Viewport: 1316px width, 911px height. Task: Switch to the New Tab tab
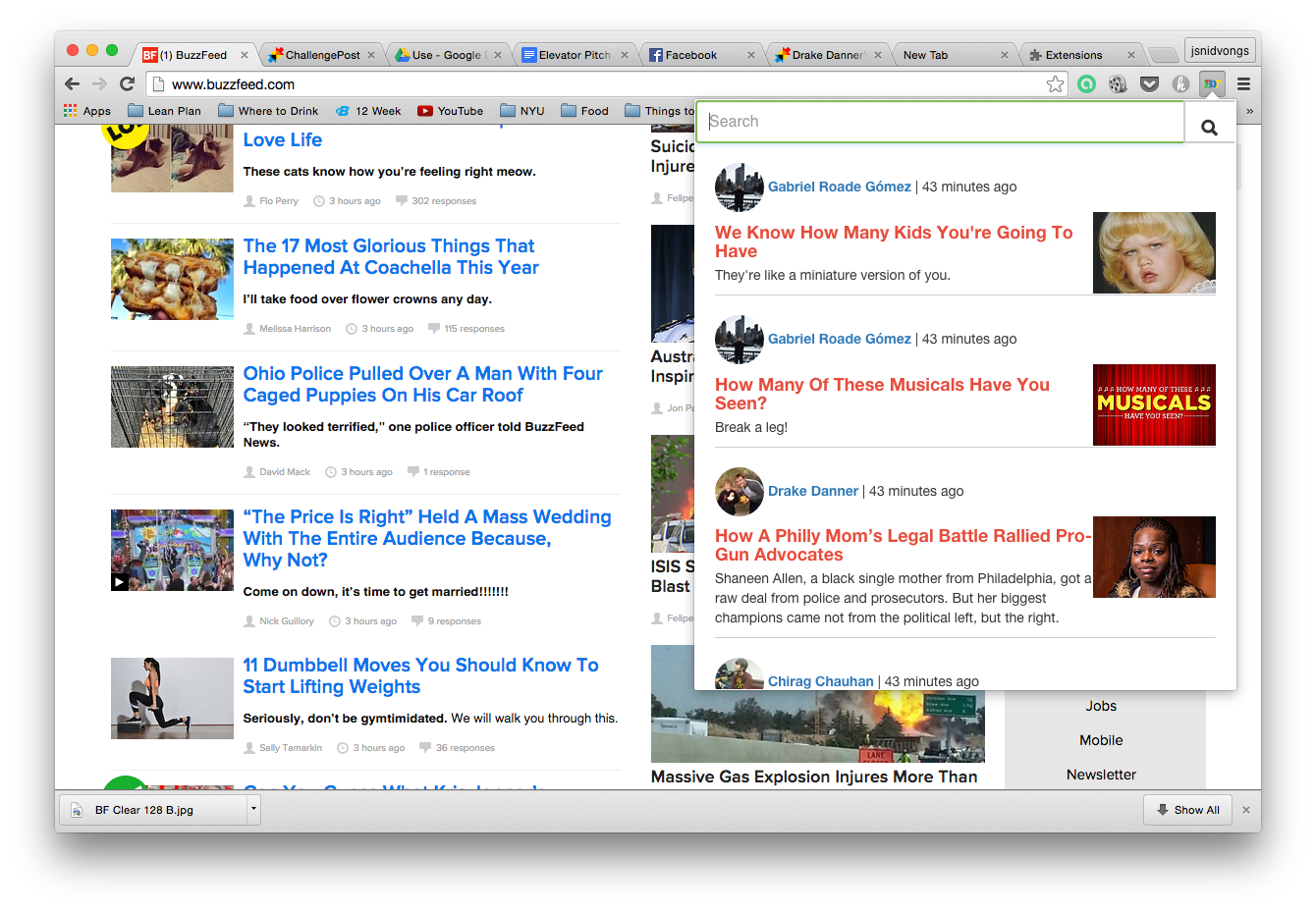[955, 55]
